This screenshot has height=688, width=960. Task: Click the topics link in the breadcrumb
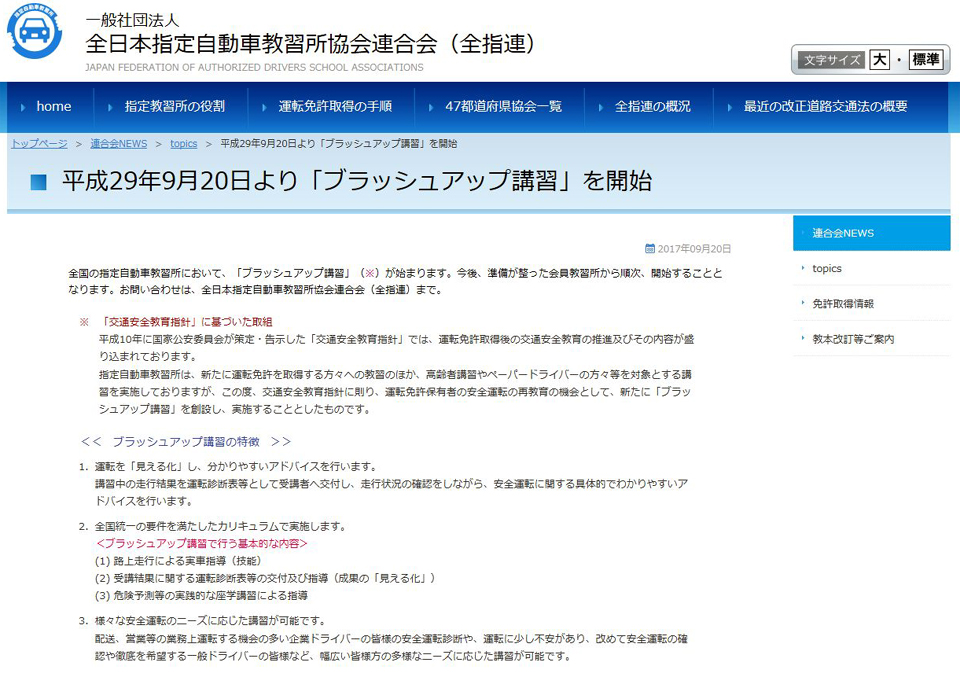coord(183,144)
